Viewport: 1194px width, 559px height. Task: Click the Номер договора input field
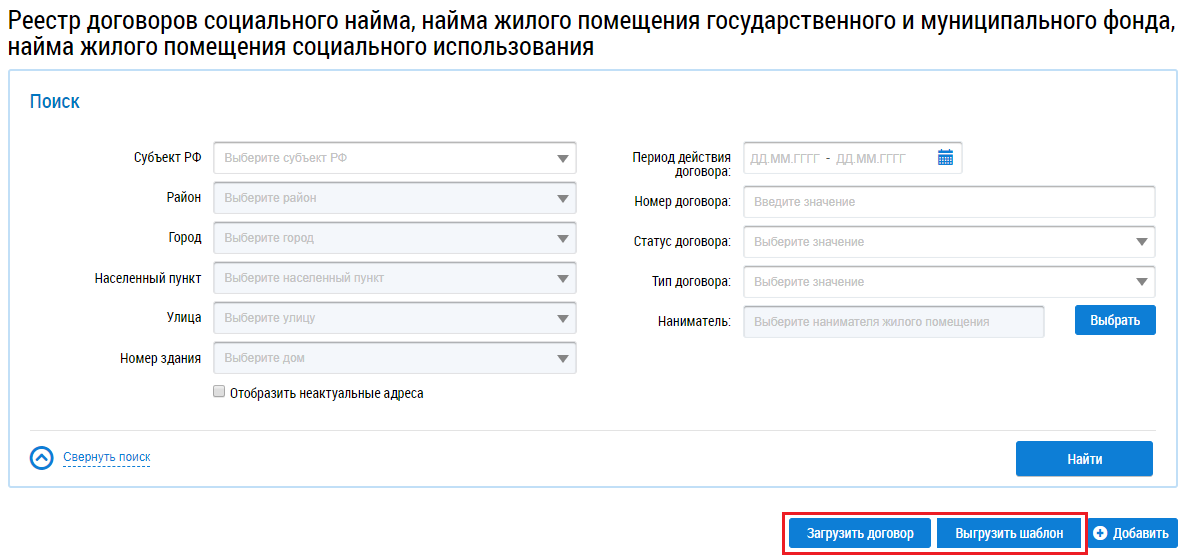949,202
